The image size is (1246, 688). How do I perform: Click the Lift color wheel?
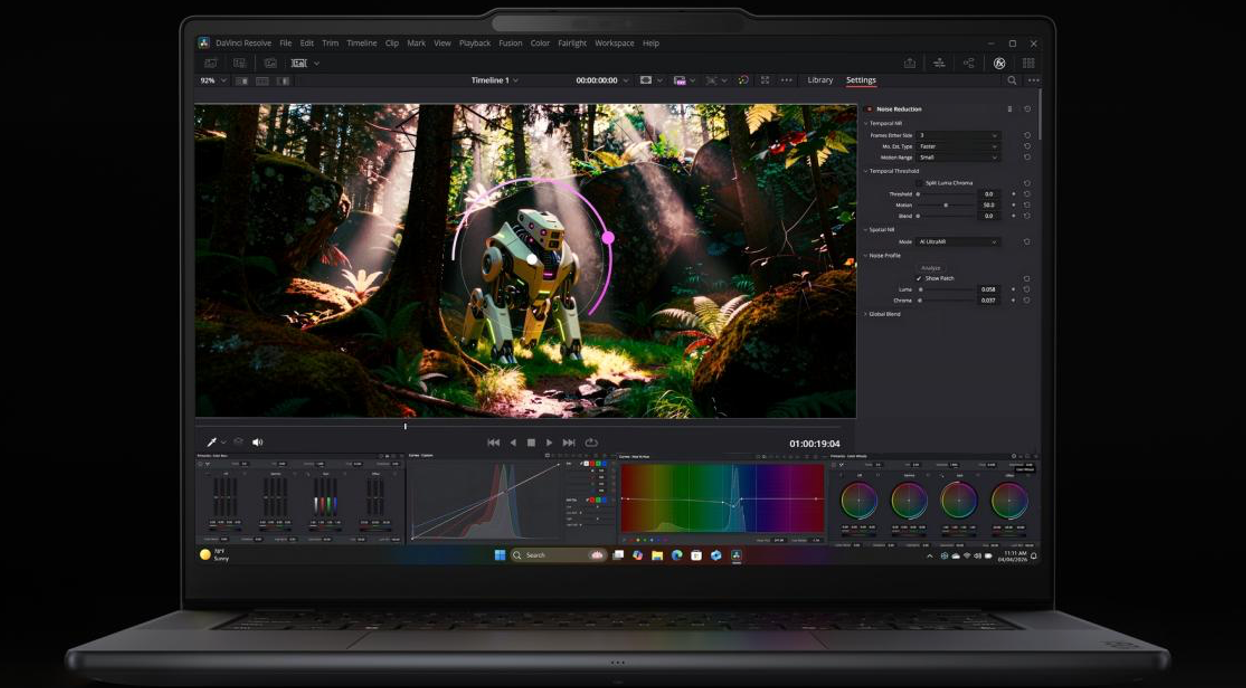pos(859,499)
